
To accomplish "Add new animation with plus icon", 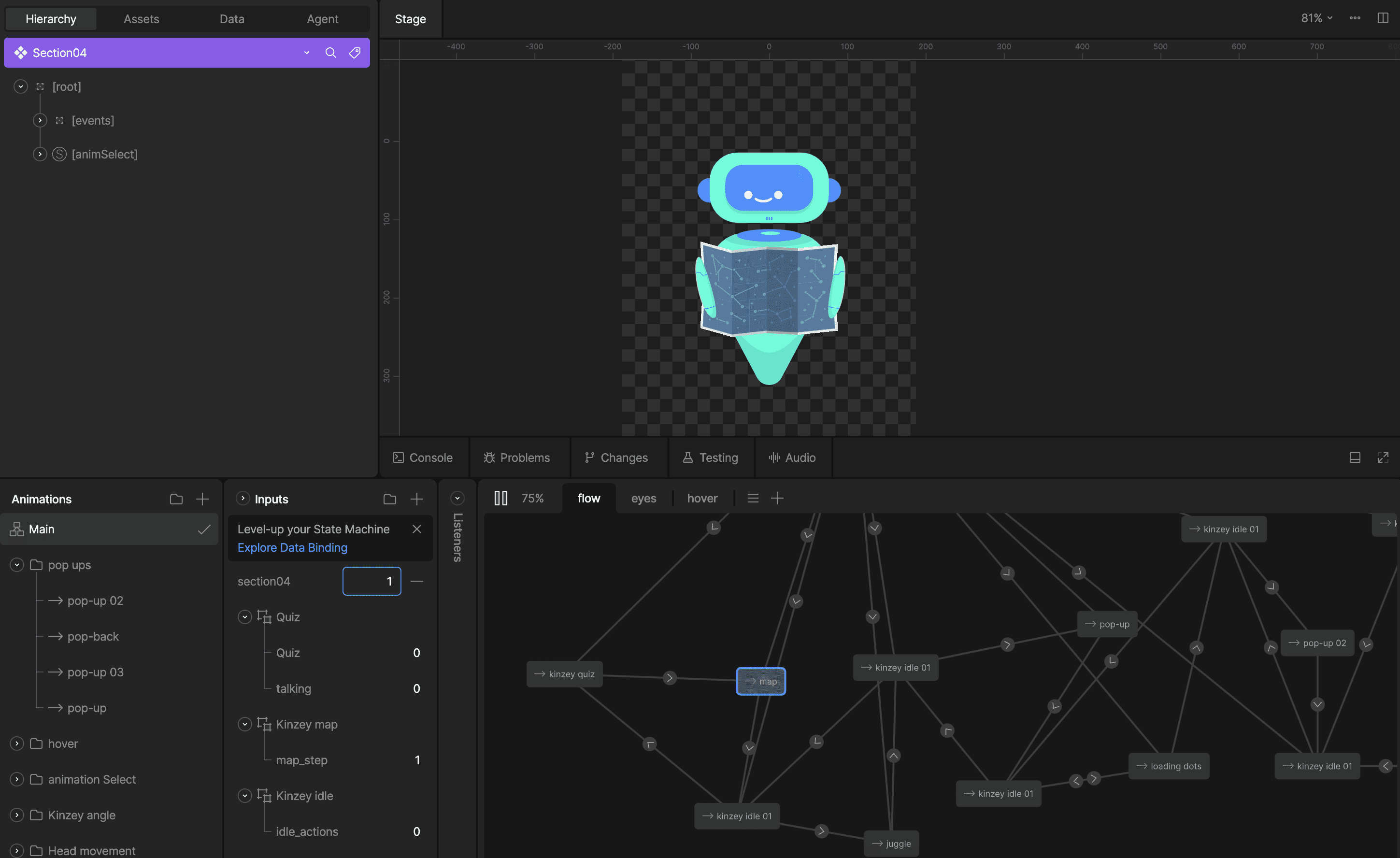I will [x=202, y=499].
